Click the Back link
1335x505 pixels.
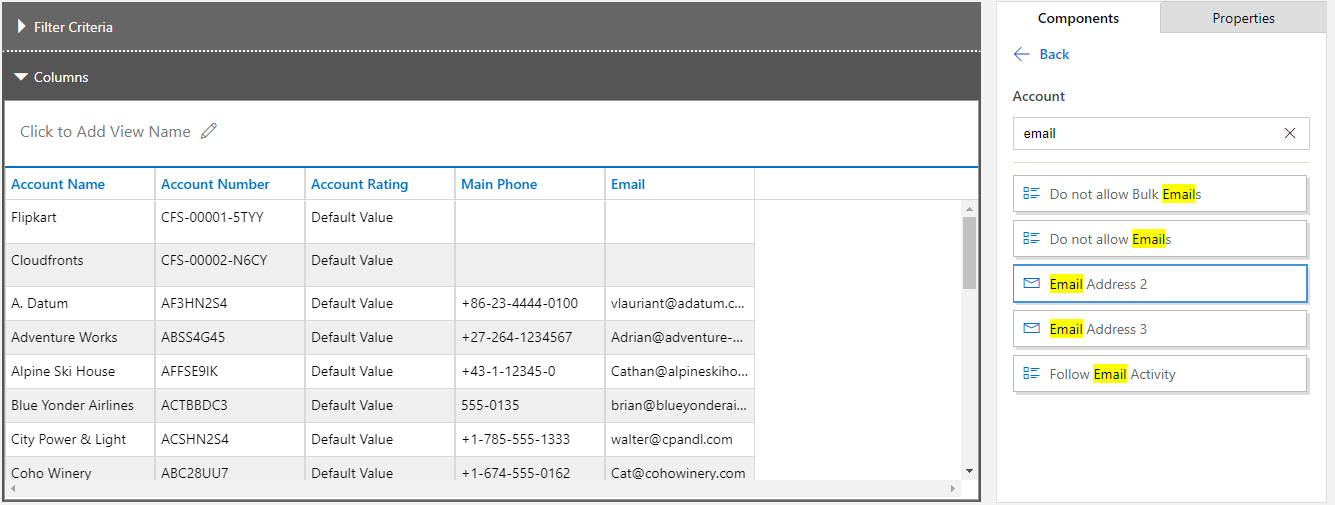1054,54
